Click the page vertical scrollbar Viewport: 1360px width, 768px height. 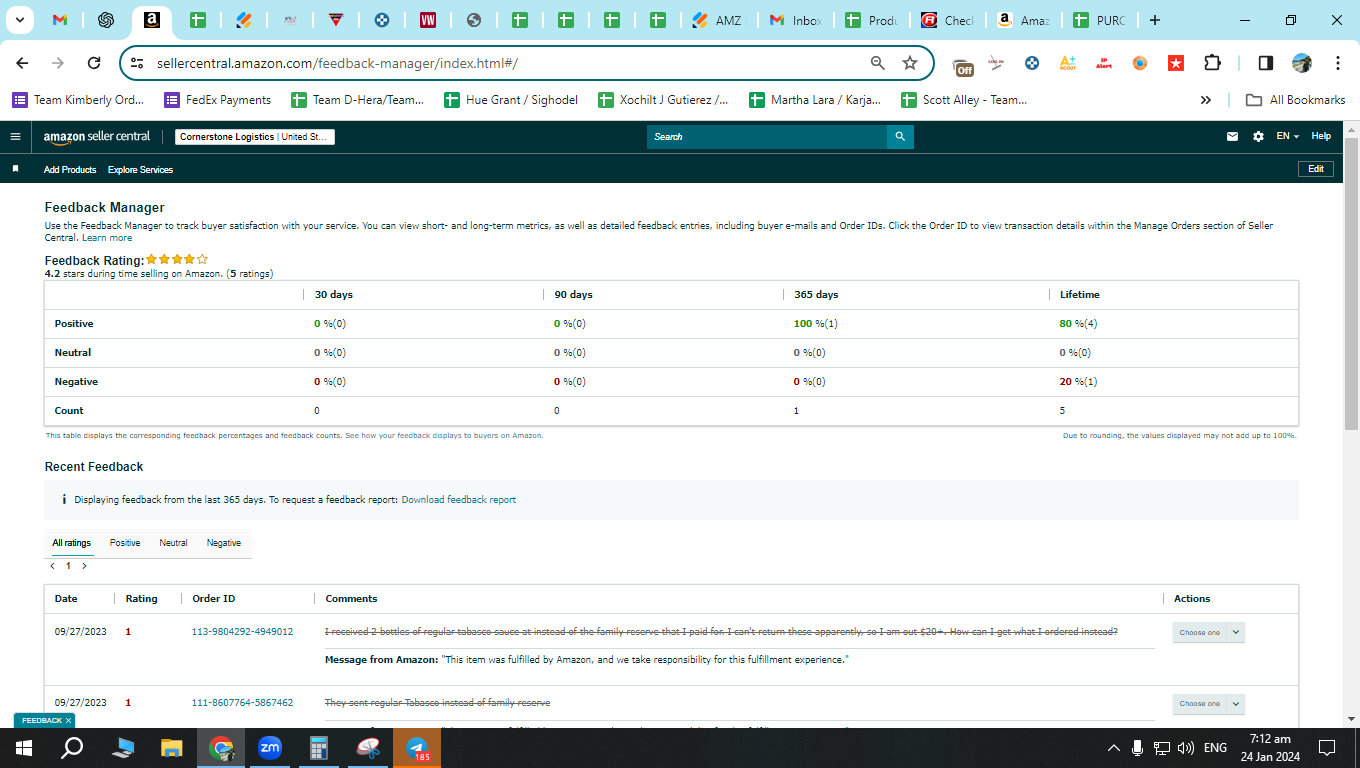click(x=1351, y=285)
